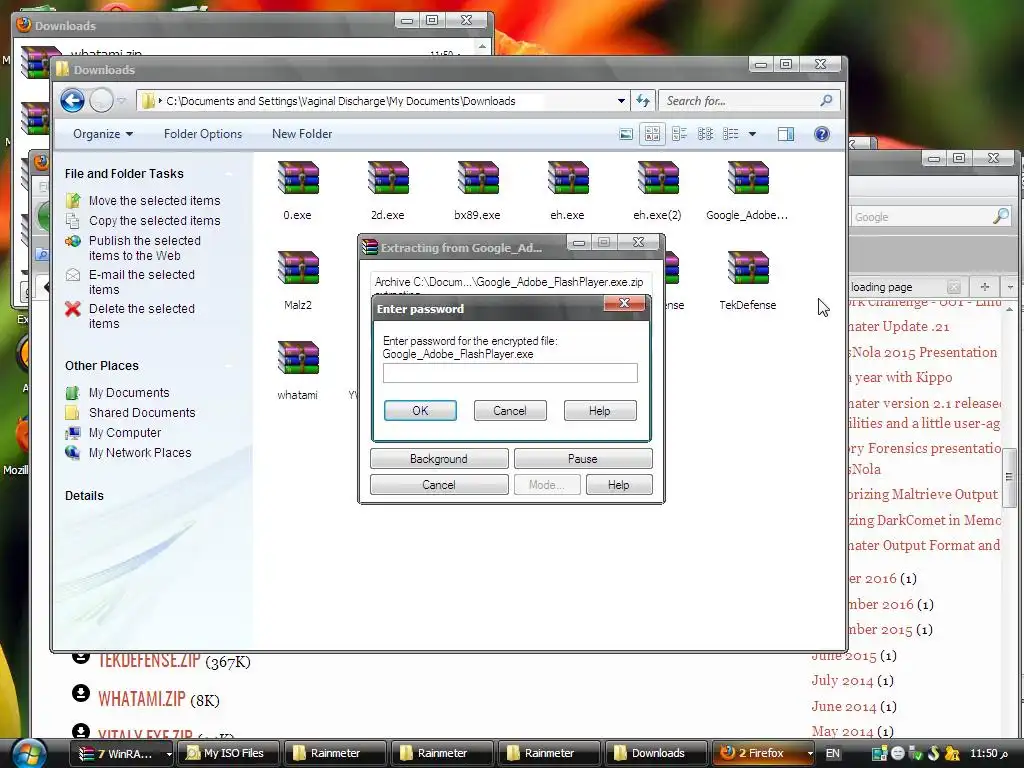Viewport: 1024px width, 768px height.
Task: Click Help in Enter password dialog
Action: tap(600, 411)
